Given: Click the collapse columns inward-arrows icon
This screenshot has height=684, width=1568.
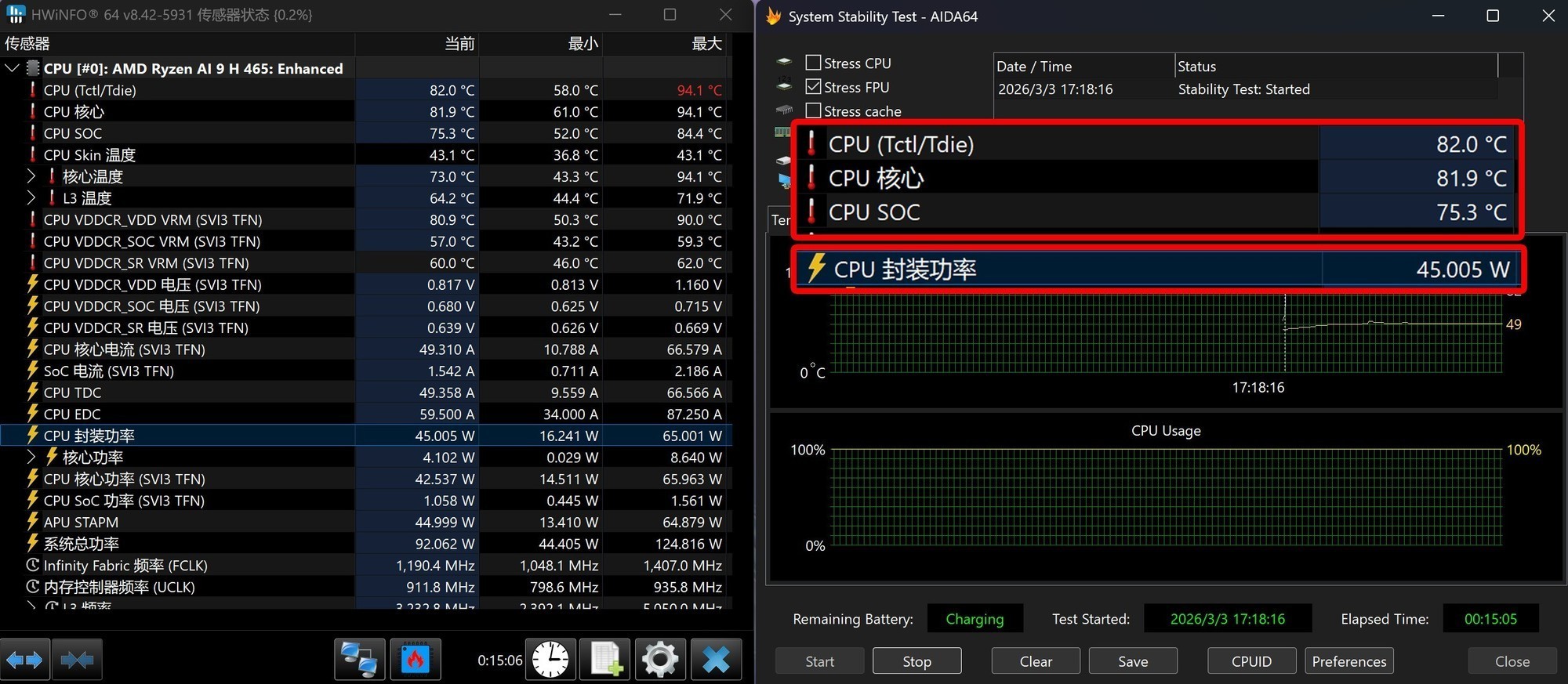Looking at the screenshot, I should tap(77, 660).
